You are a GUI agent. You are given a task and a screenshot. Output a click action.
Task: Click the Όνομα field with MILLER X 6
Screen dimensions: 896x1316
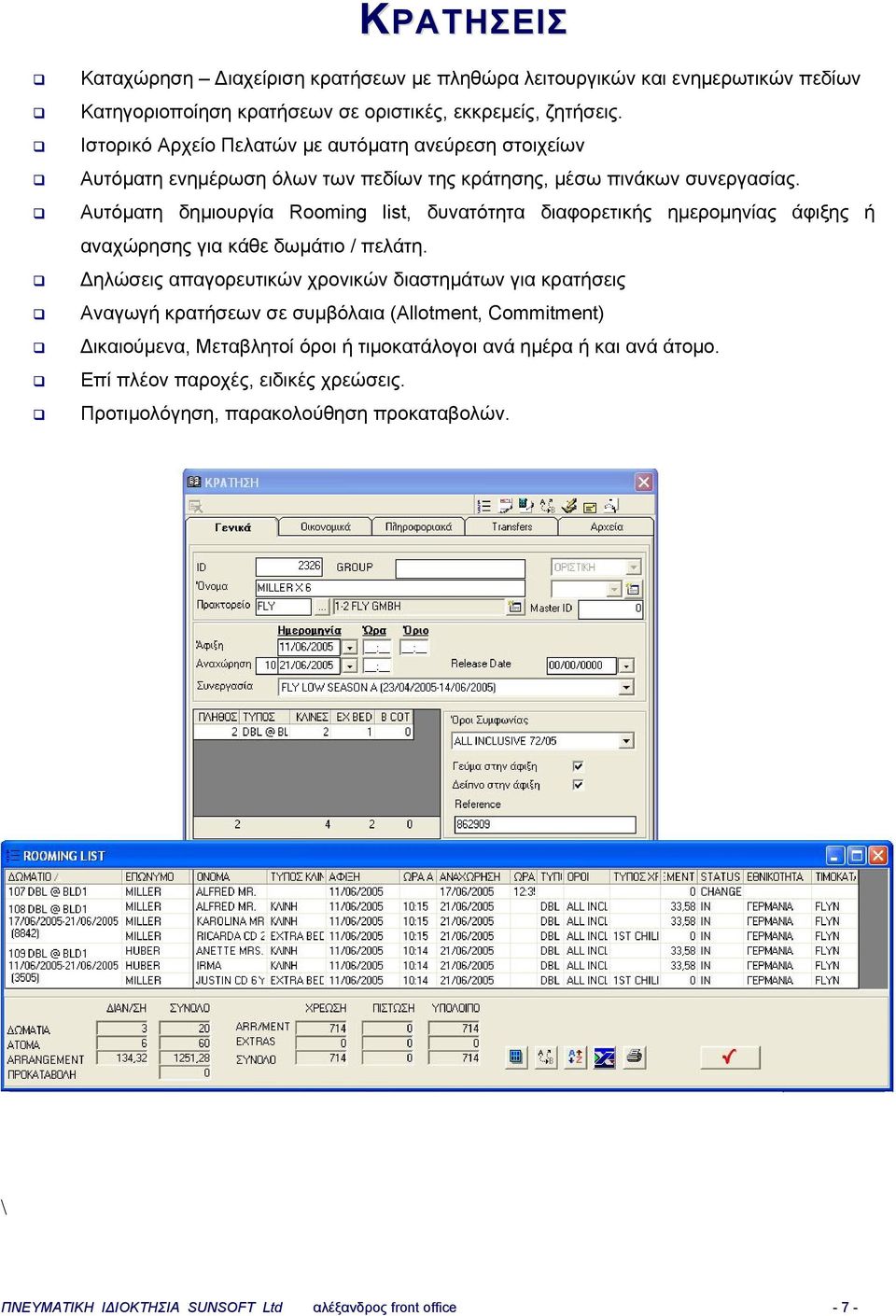(390, 588)
